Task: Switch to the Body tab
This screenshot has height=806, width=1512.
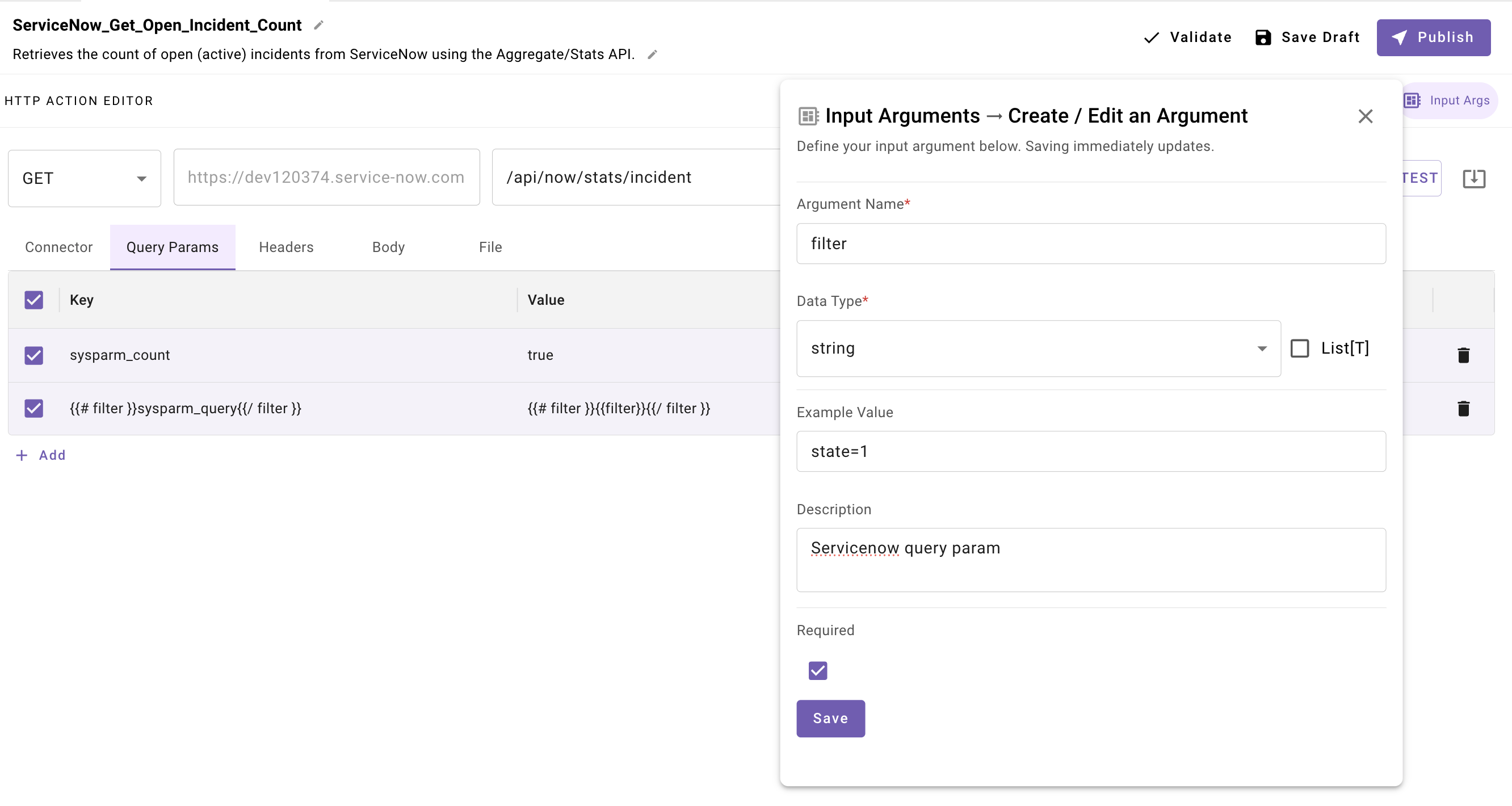Action: tap(388, 247)
